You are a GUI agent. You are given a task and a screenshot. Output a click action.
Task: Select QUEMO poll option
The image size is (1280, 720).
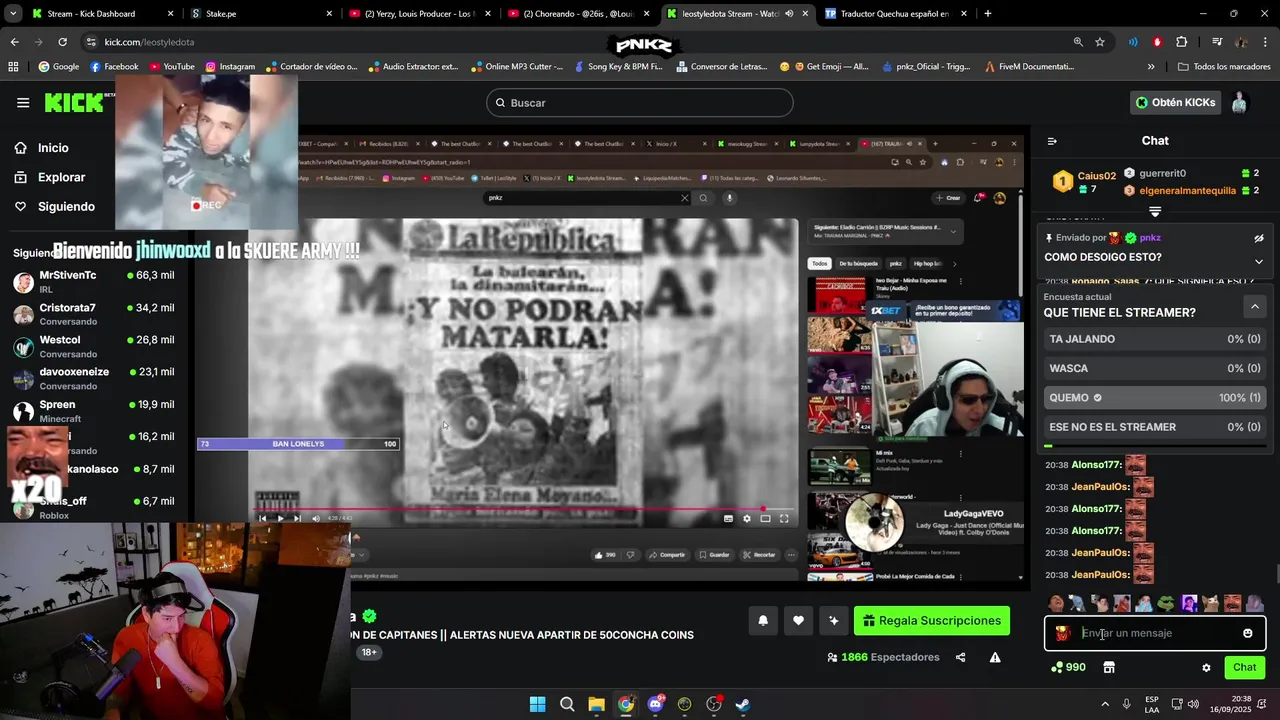(x=1155, y=397)
